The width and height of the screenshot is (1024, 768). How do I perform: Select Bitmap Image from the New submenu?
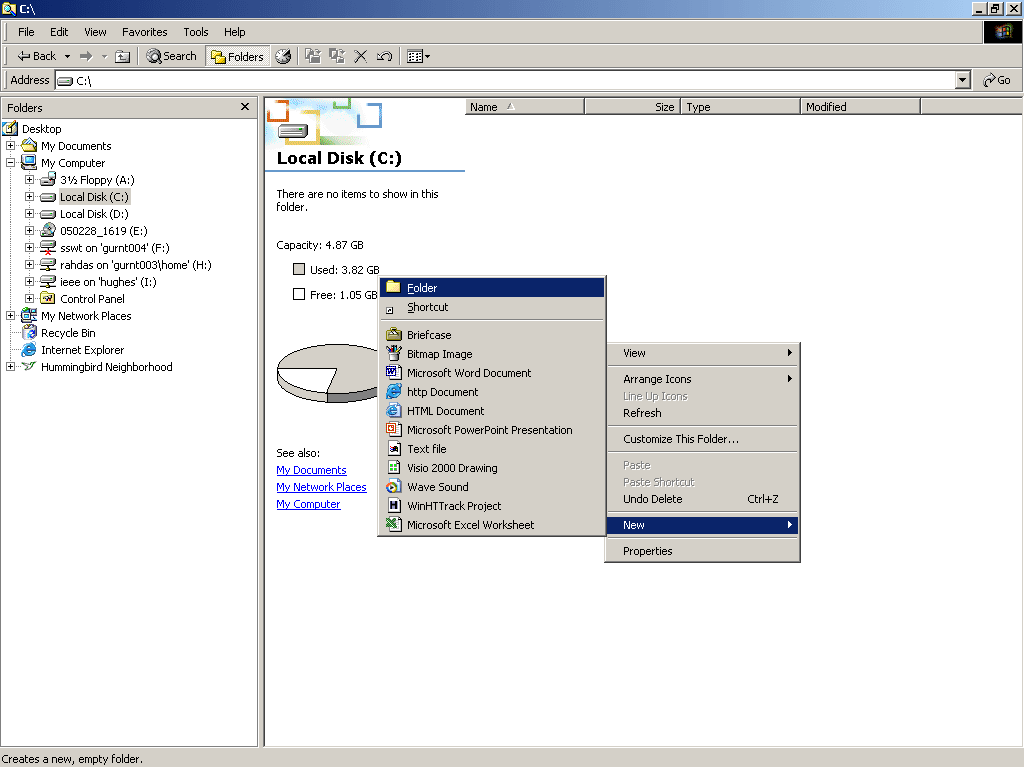coord(440,353)
